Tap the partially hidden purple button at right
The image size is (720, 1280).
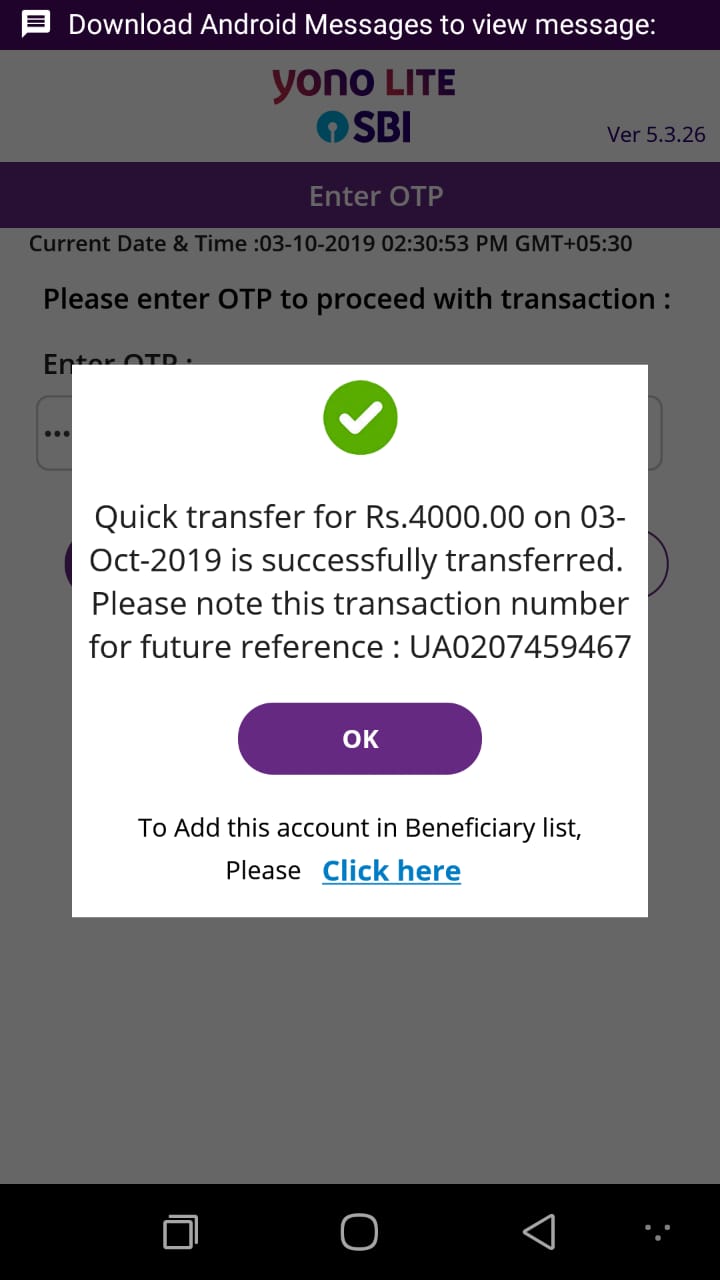point(657,564)
